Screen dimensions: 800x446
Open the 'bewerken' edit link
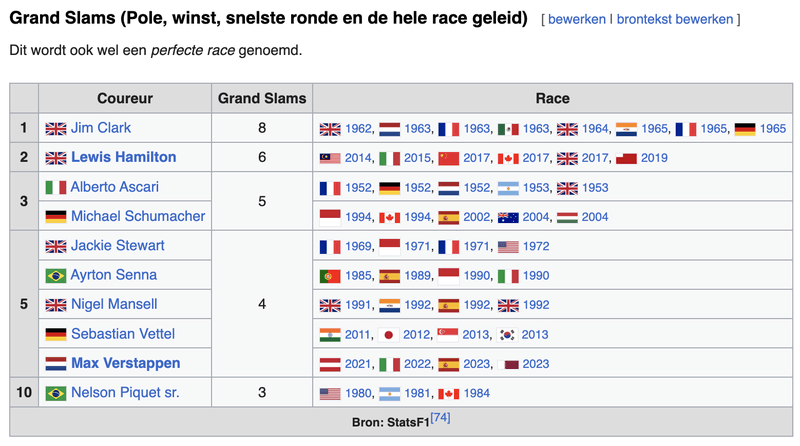pos(577,19)
